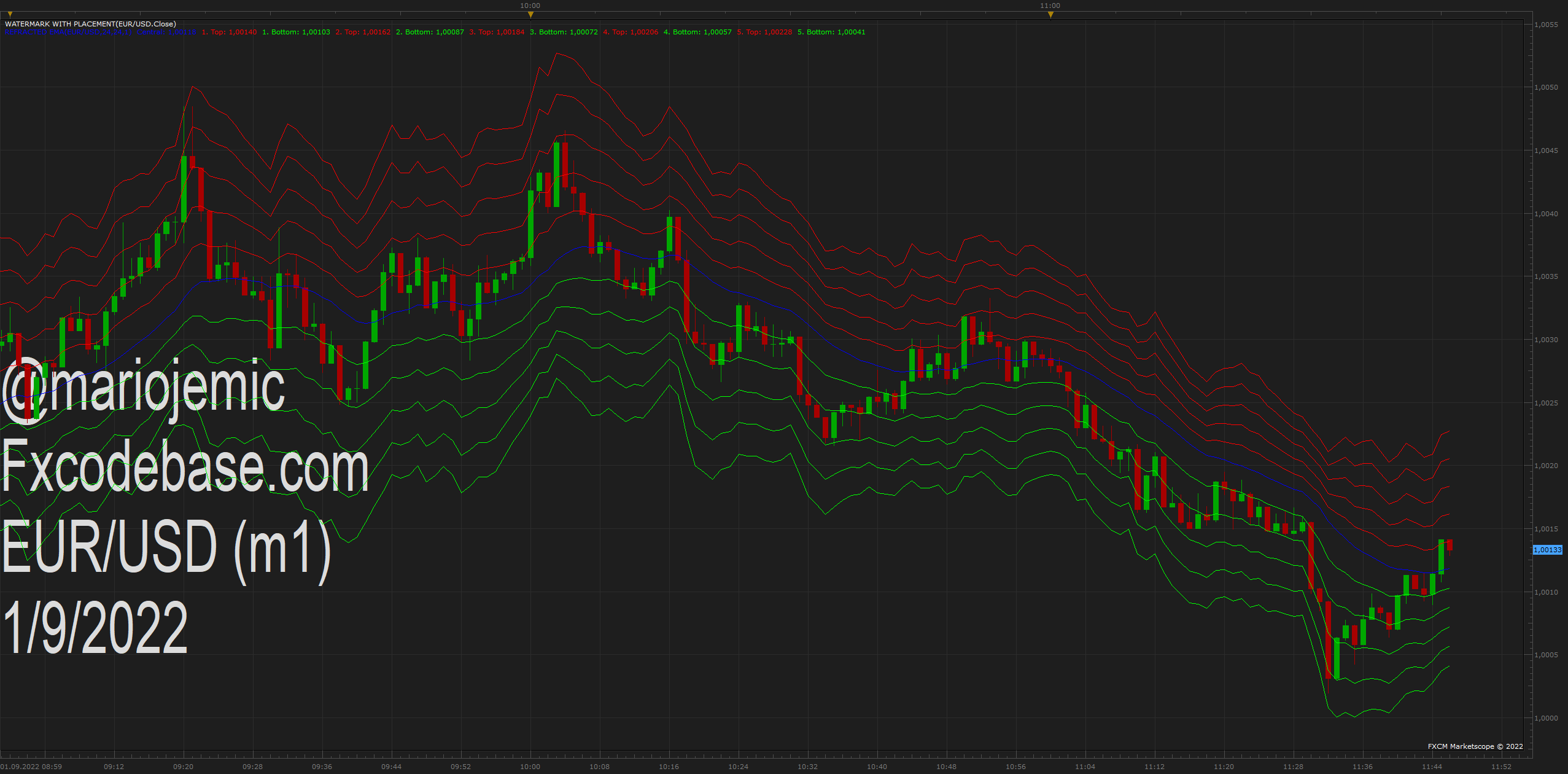Image resolution: width=1568 pixels, height=774 pixels.
Task: Click the 11:12 label on bottom time axis
Action: click(x=1154, y=767)
